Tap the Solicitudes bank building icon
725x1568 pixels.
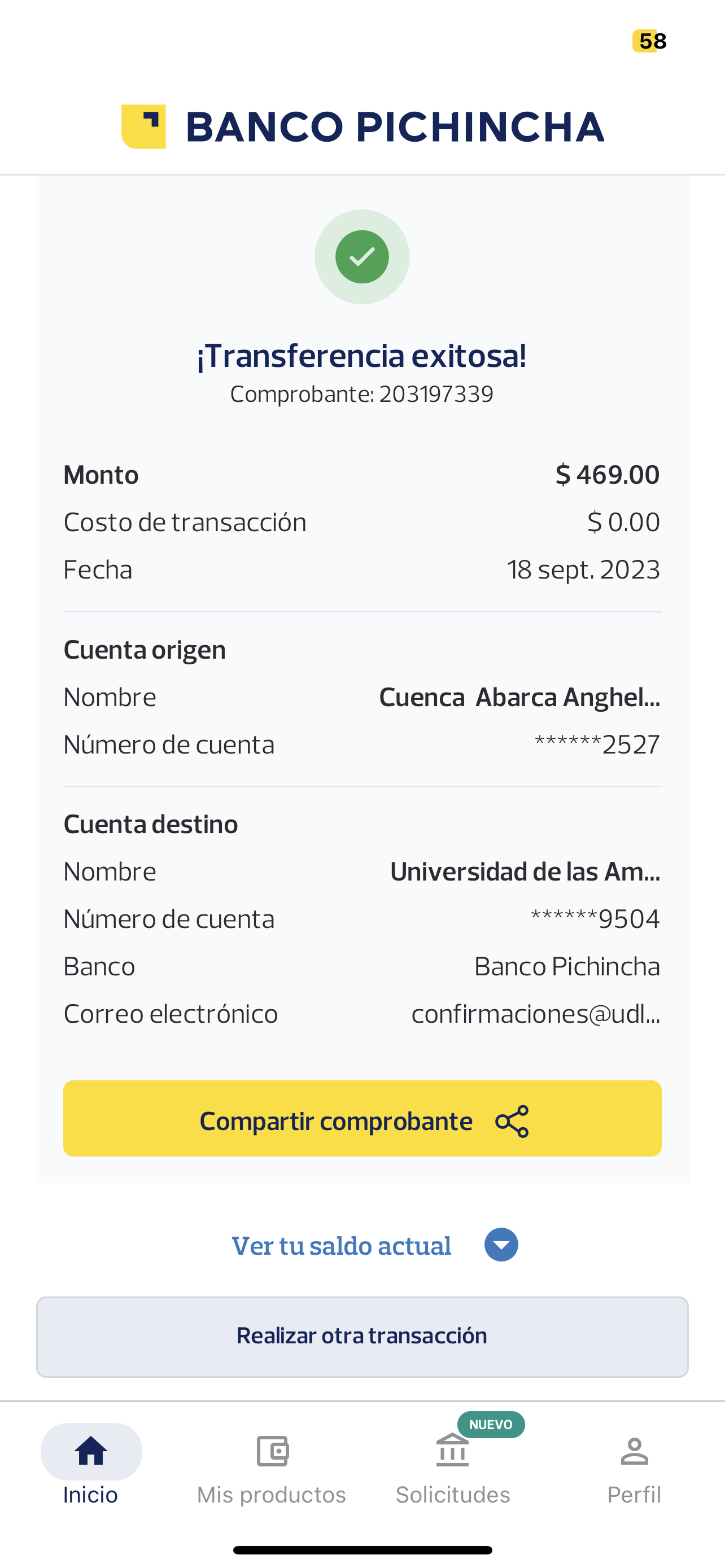(452, 1451)
